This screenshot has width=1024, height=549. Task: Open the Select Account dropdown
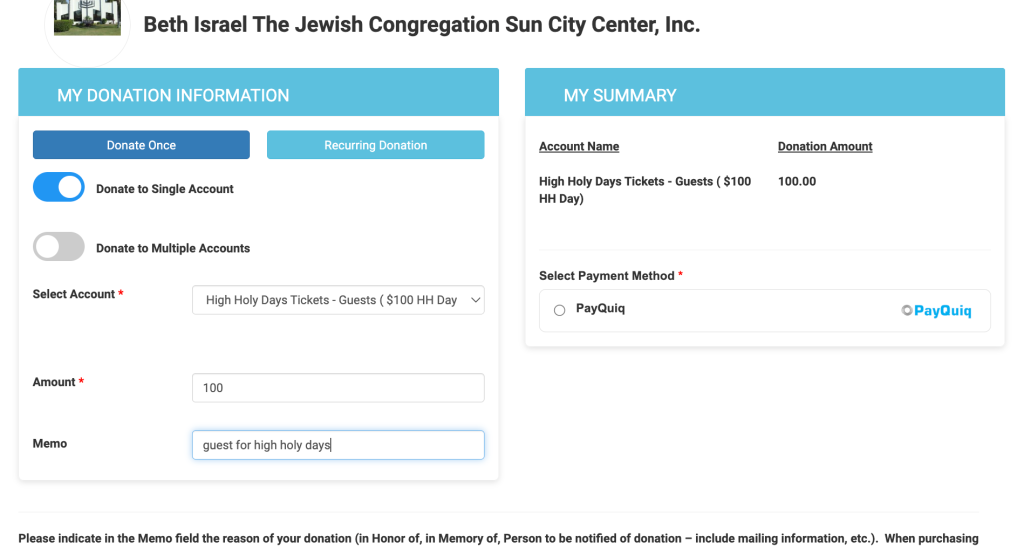tap(338, 300)
